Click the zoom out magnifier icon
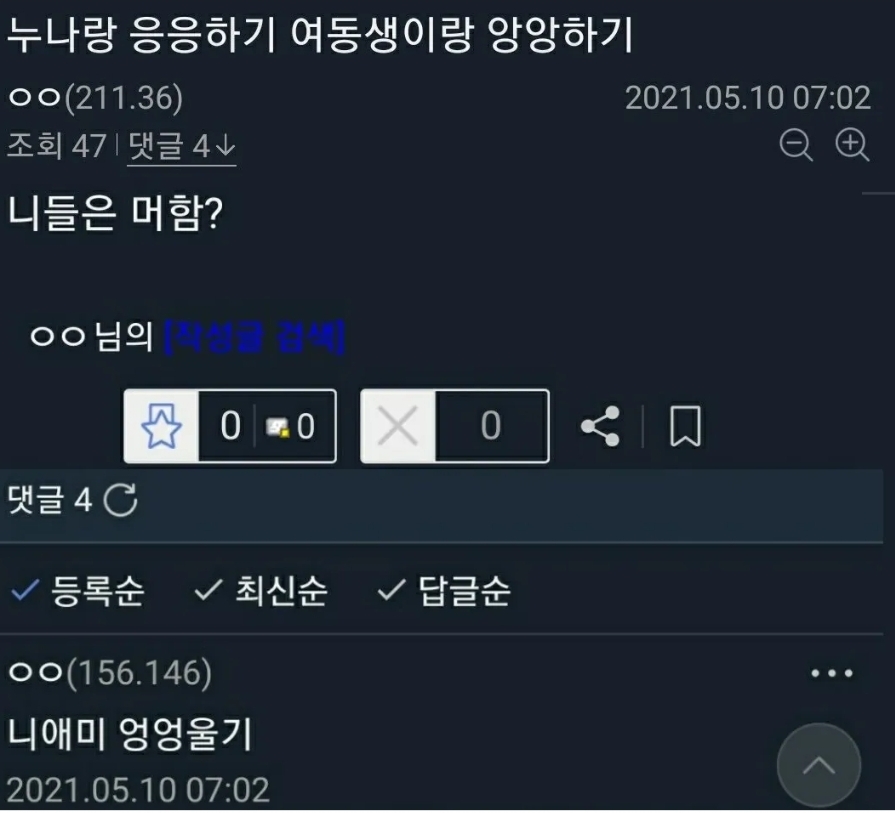Viewport: 895px width, 813px height. click(796, 144)
